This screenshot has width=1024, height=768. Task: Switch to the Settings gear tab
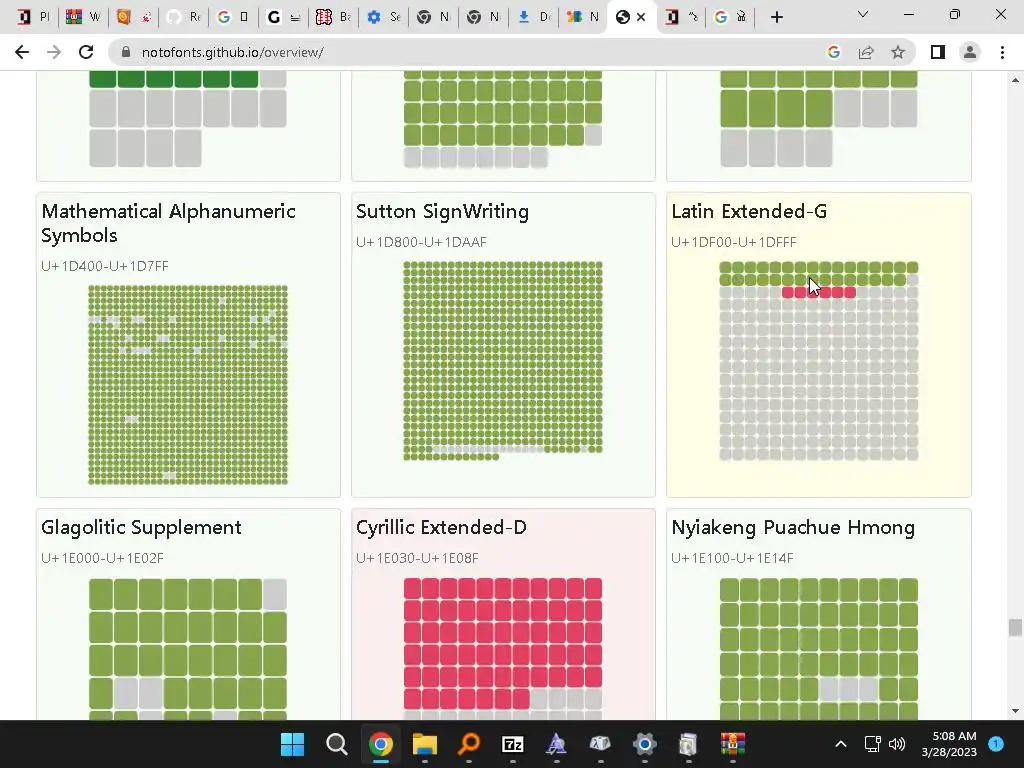click(384, 17)
